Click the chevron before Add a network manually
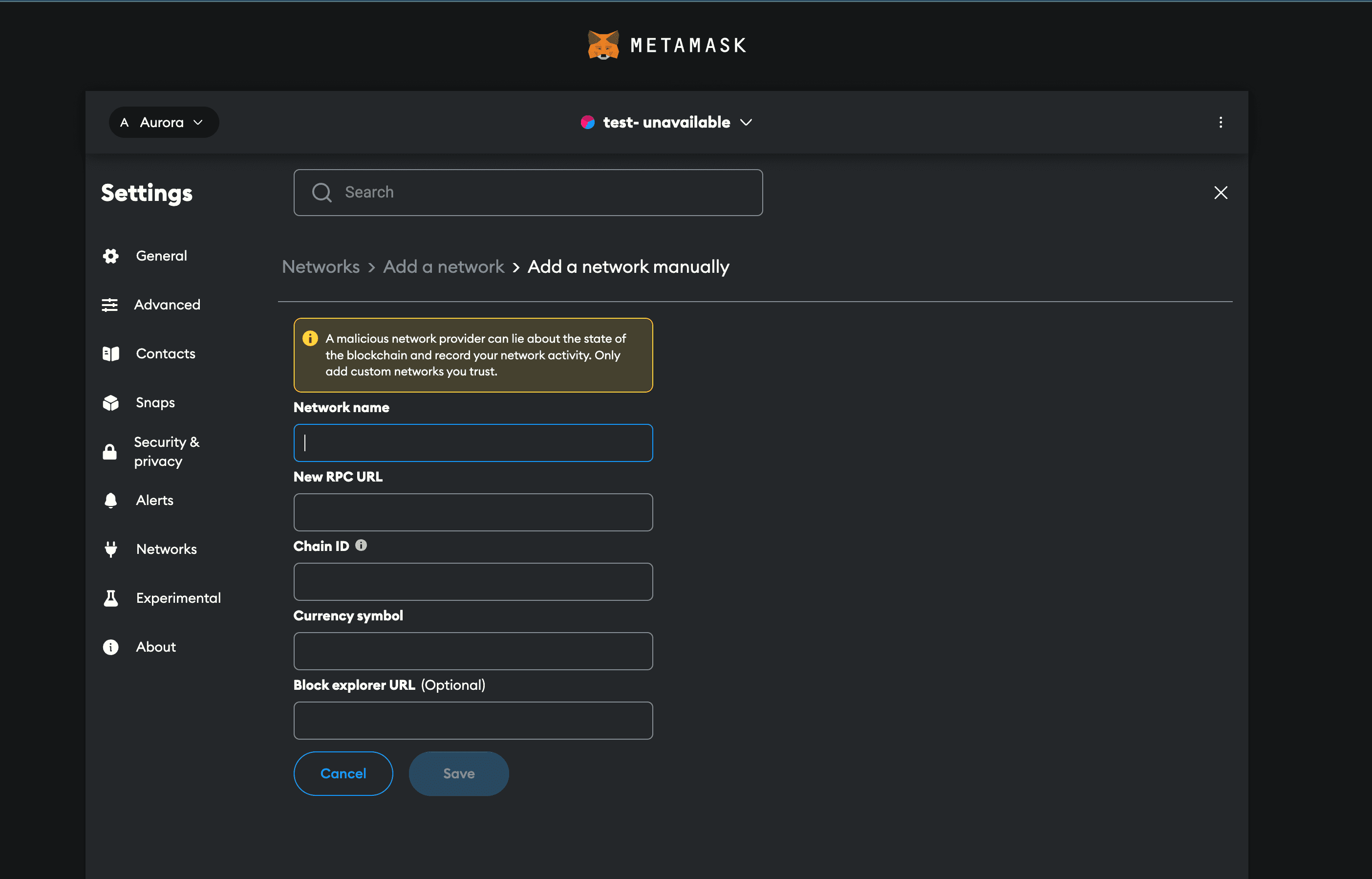Screen dimensions: 1372x879 pyautogui.click(x=515, y=268)
